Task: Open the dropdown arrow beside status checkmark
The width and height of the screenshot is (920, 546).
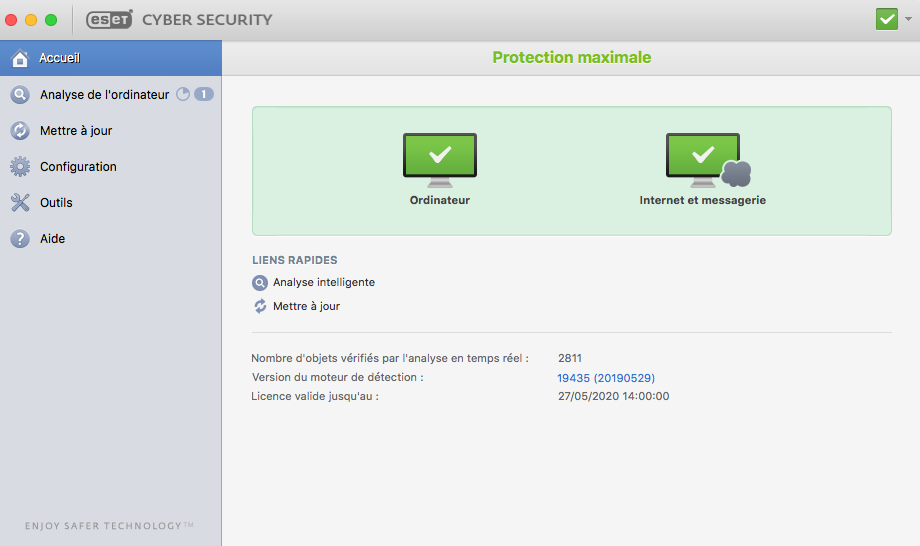Action: (908, 19)
